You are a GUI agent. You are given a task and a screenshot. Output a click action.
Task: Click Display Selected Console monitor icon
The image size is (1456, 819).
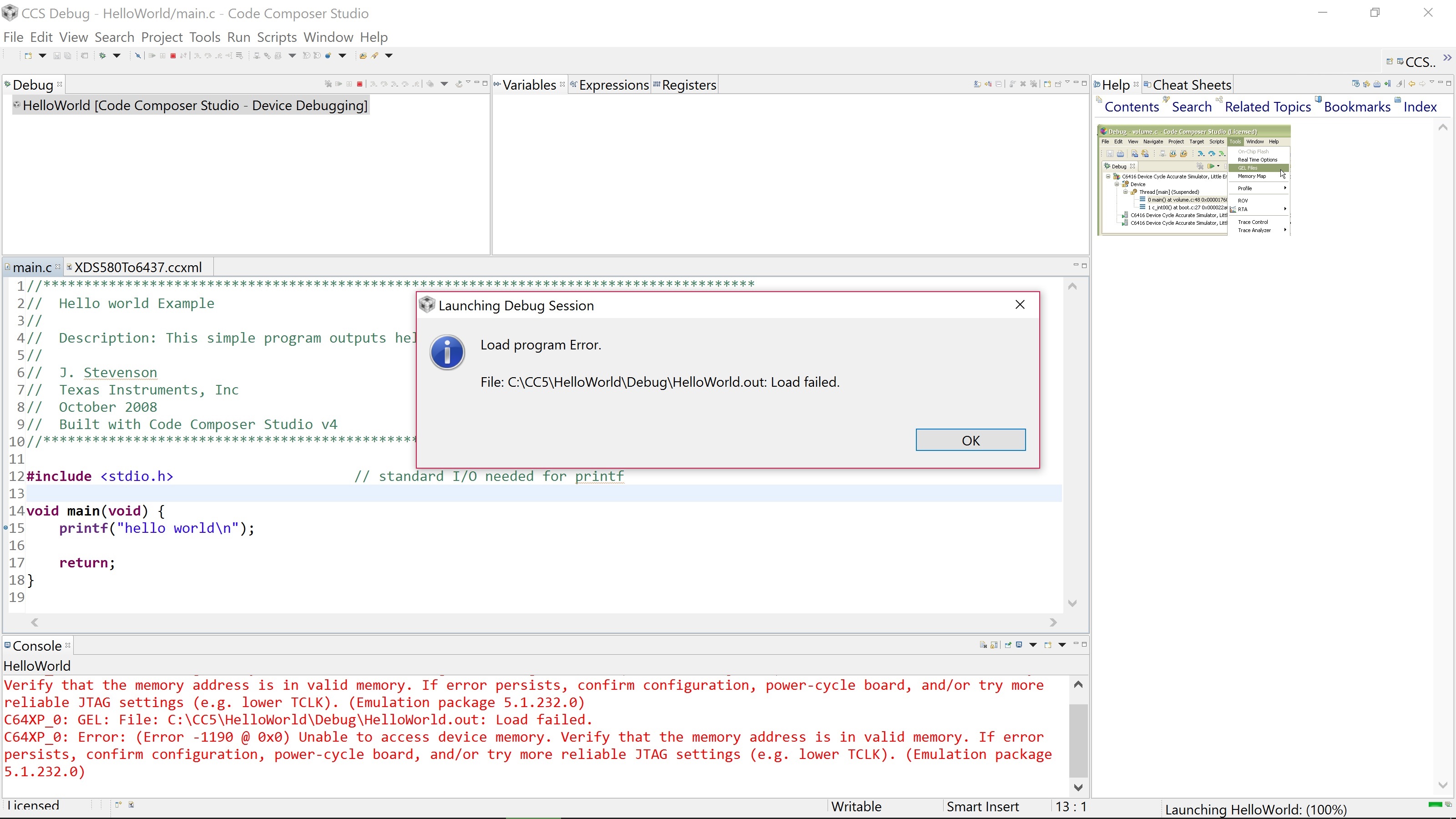(x=1019, y=644)
